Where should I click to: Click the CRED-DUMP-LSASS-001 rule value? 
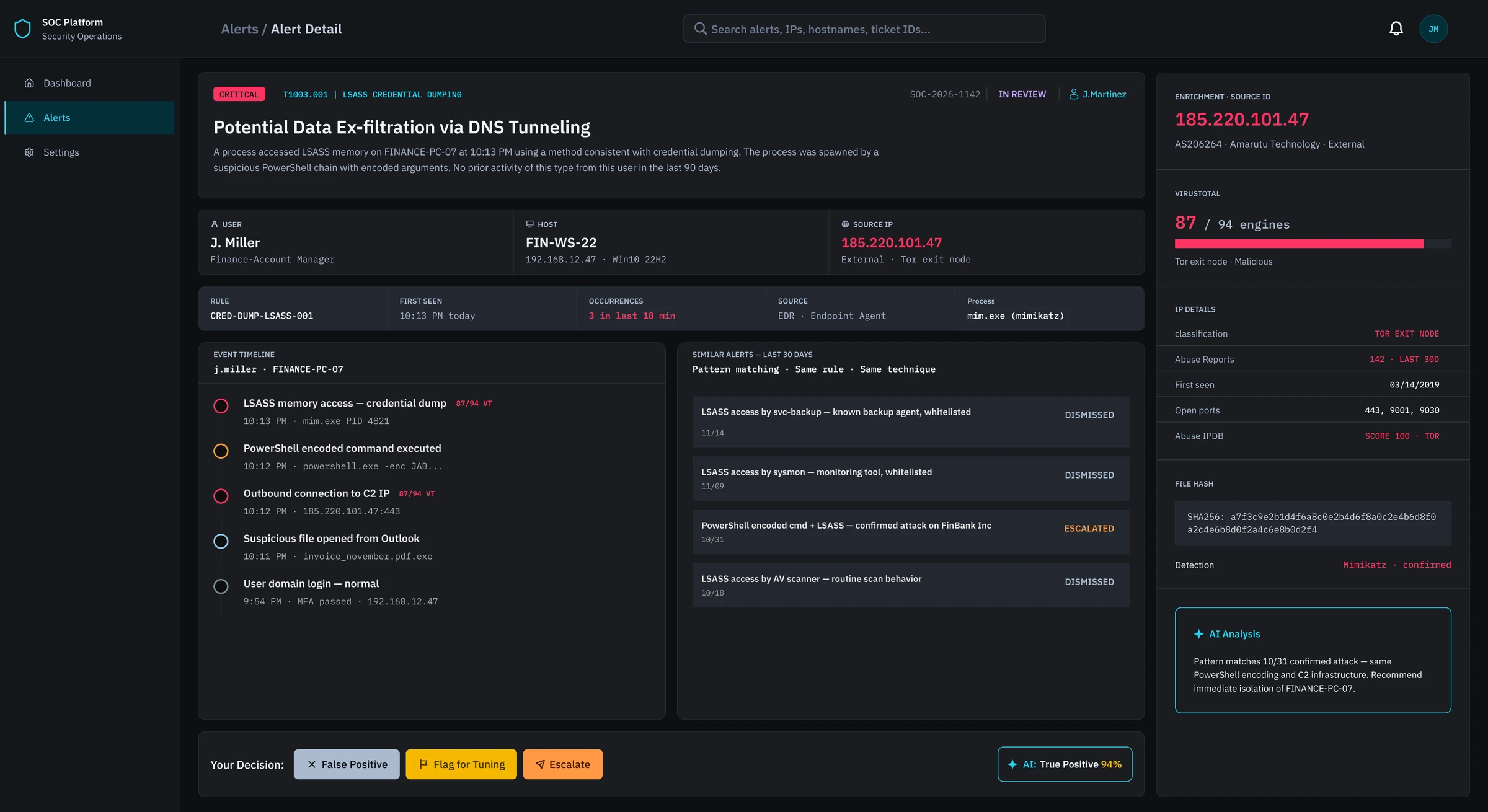262,316
